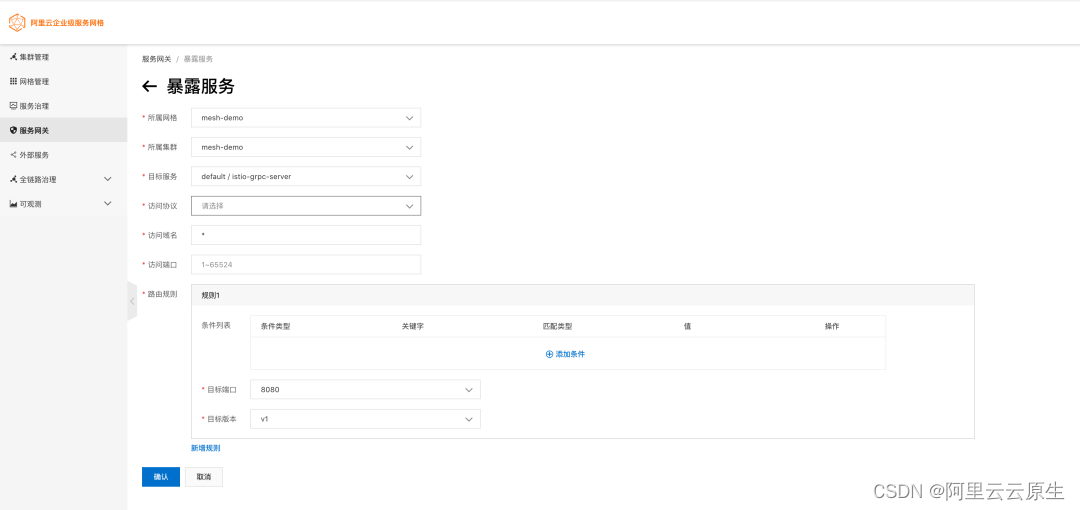Click the 匹配类型 column header
1080x510 pixels.
[557, 327]
